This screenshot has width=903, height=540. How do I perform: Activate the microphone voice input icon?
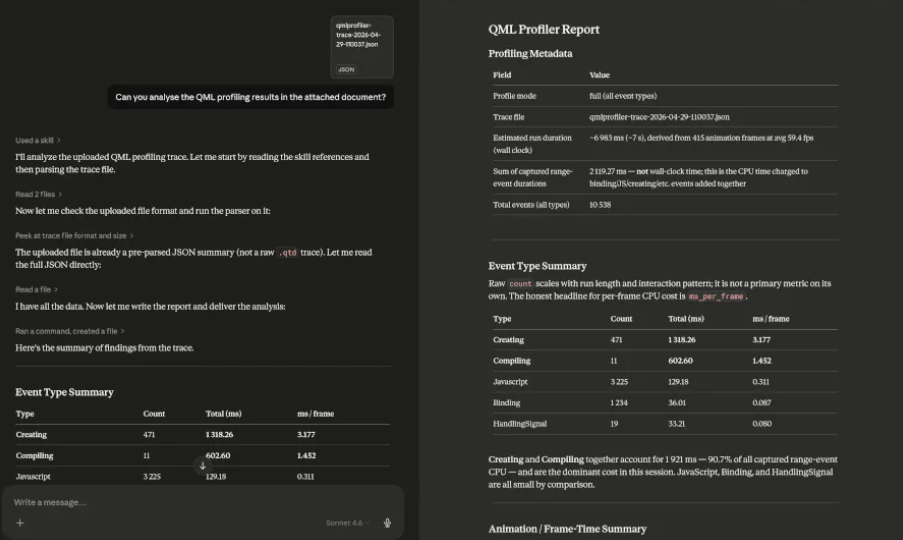(387, 523)
